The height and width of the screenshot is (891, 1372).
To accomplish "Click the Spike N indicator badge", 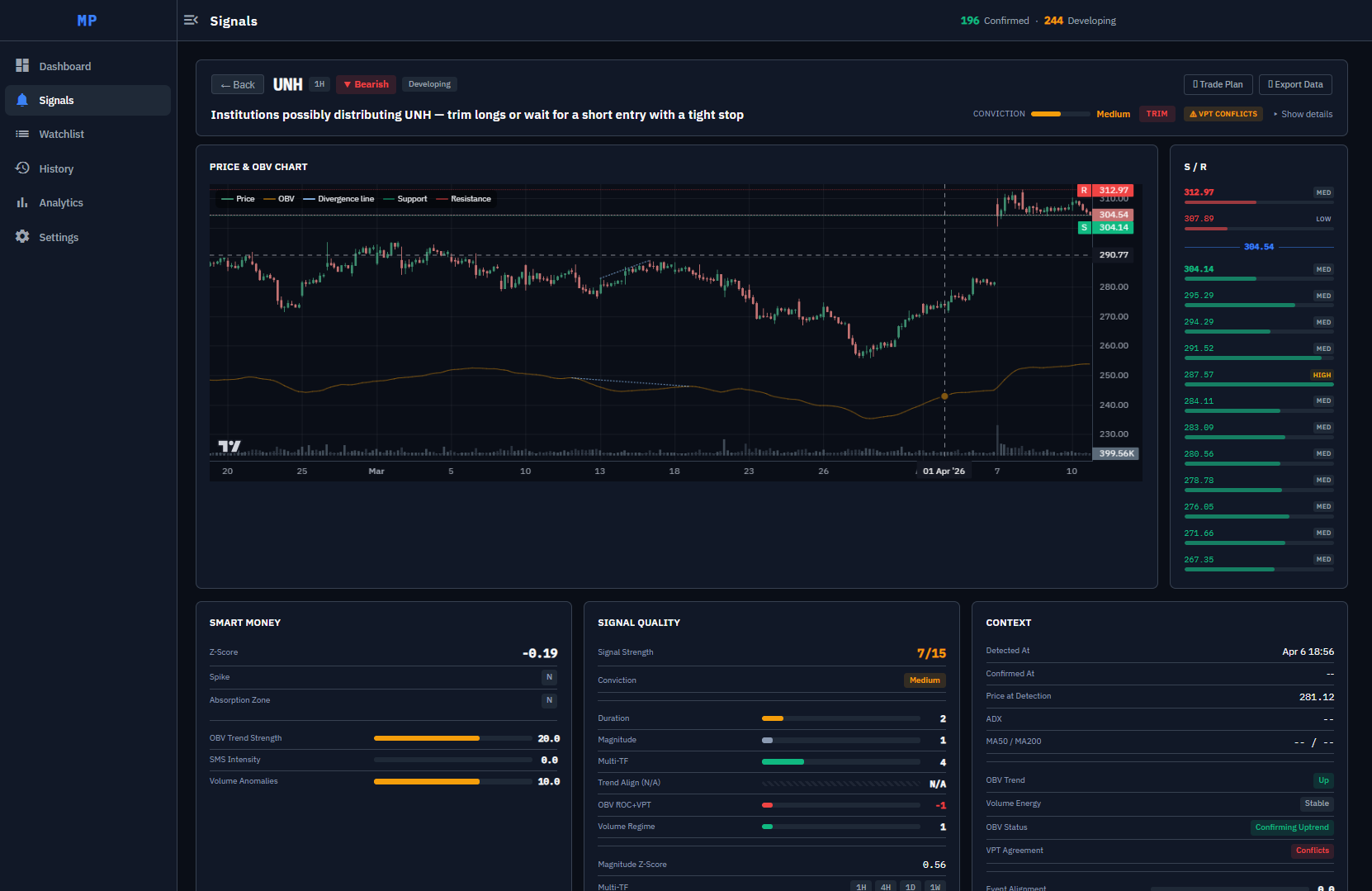I will pyautogui.click(x=549, y=677).
